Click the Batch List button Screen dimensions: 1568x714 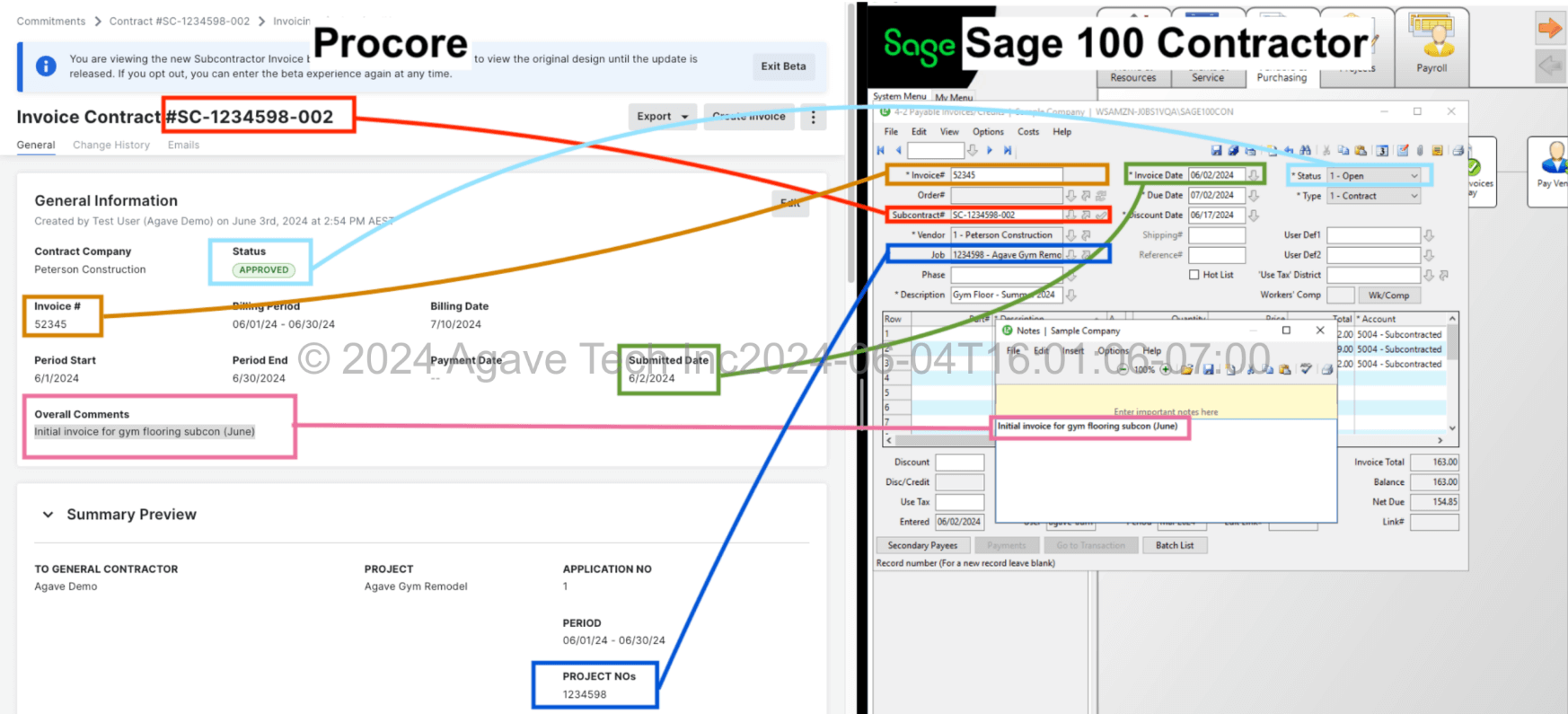coord(1175,545)
